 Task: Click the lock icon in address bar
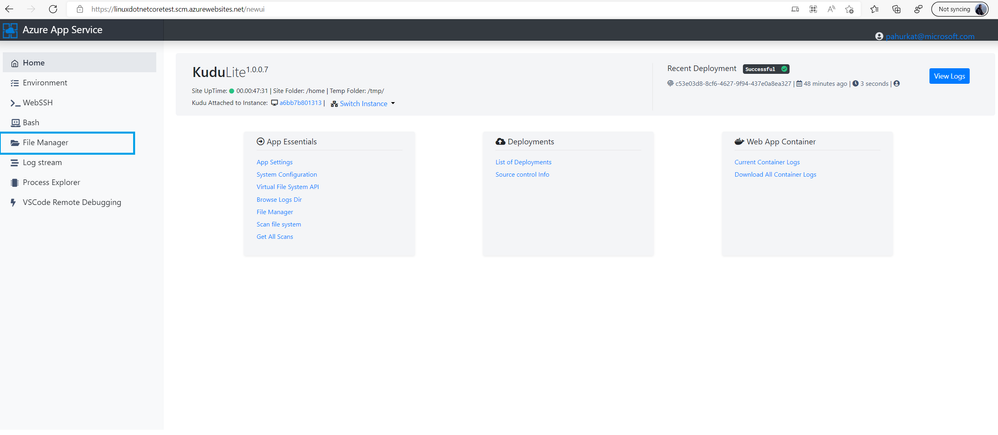[80, 10]
